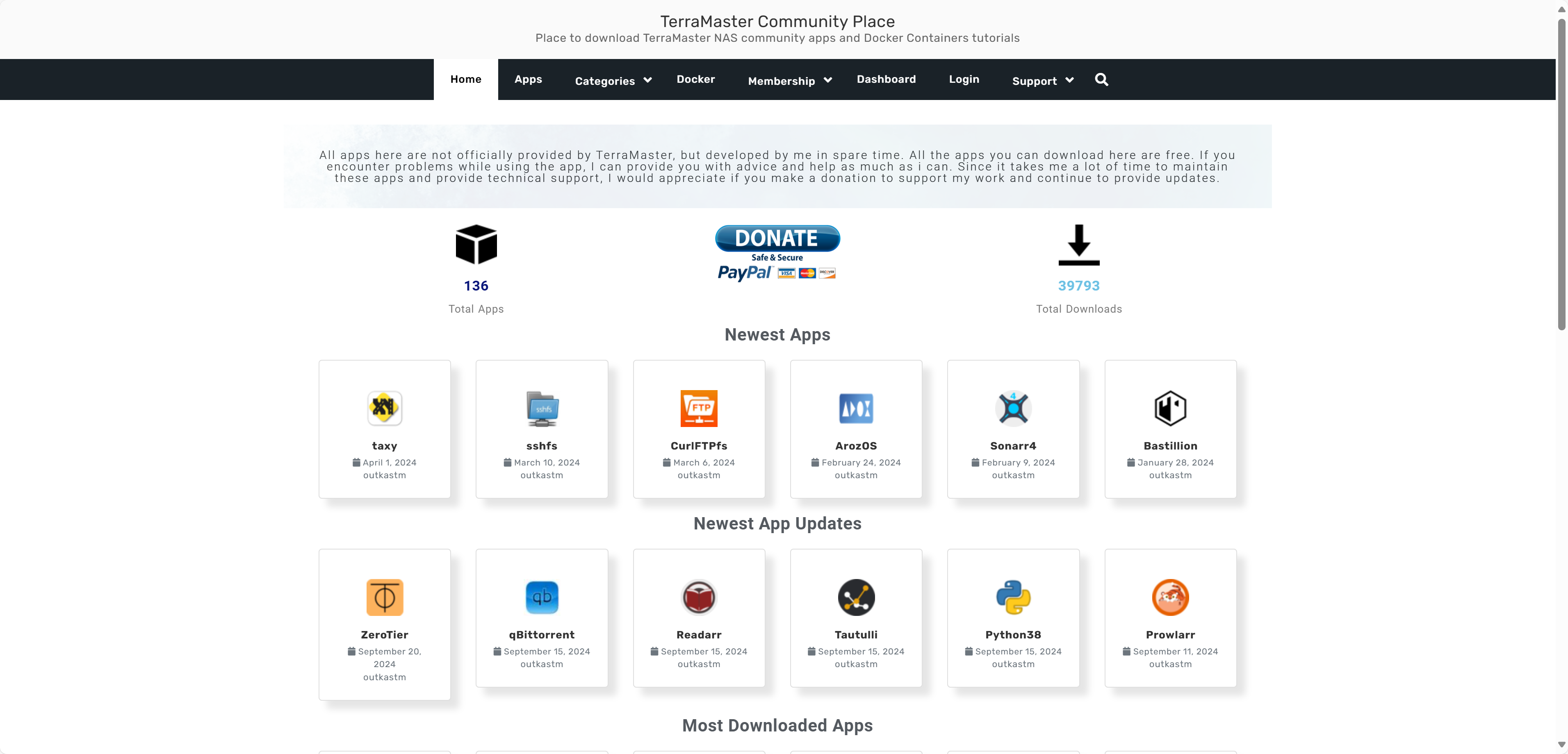Click the taxy app icon

[384, 408]
